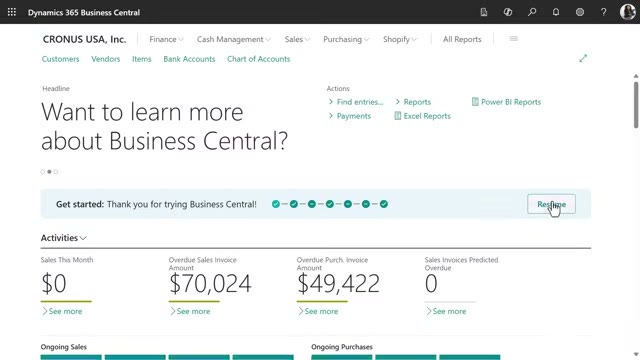This screenshot has height=360, width=640.
Task: Click the last checklist progress step circle
Action: [384, 204]
